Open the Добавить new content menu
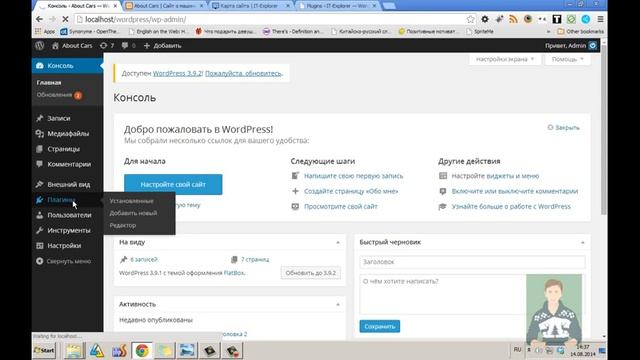 point(162,46)
